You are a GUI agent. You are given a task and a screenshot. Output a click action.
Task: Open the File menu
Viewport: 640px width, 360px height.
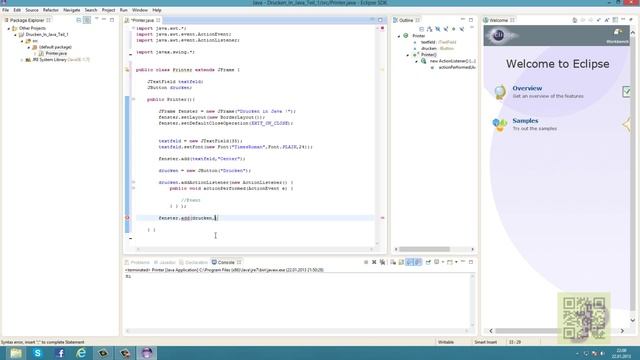point(5,10)
